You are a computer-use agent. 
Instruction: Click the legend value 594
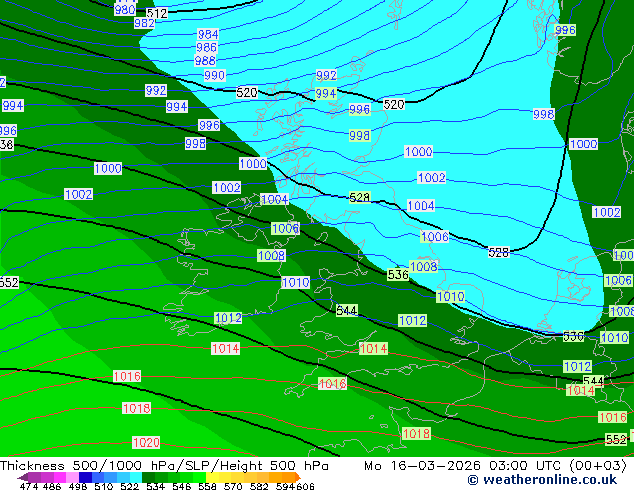(x=286, y=486)
